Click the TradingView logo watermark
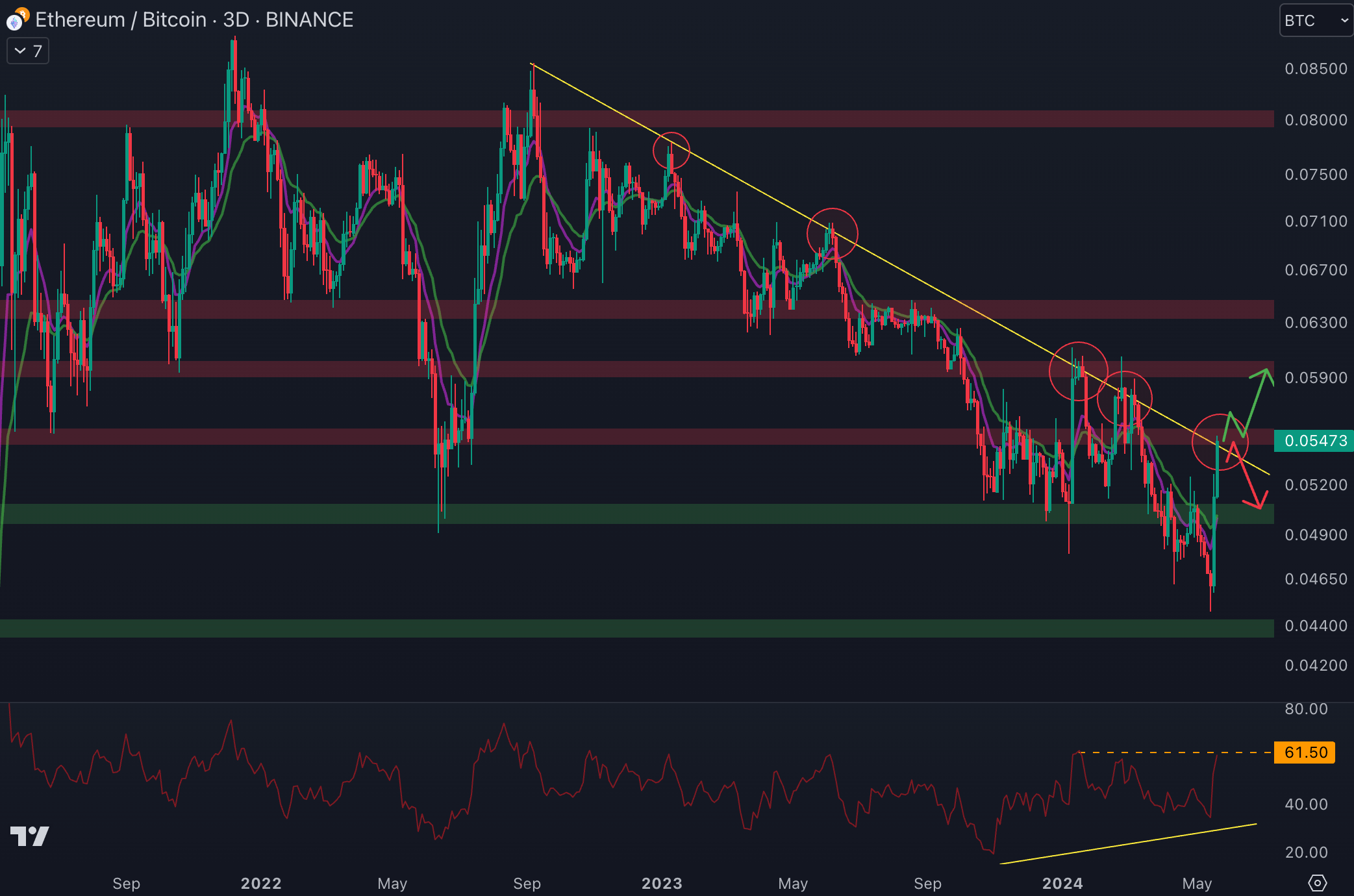1354x896 pixels. [x=30, y=836]
